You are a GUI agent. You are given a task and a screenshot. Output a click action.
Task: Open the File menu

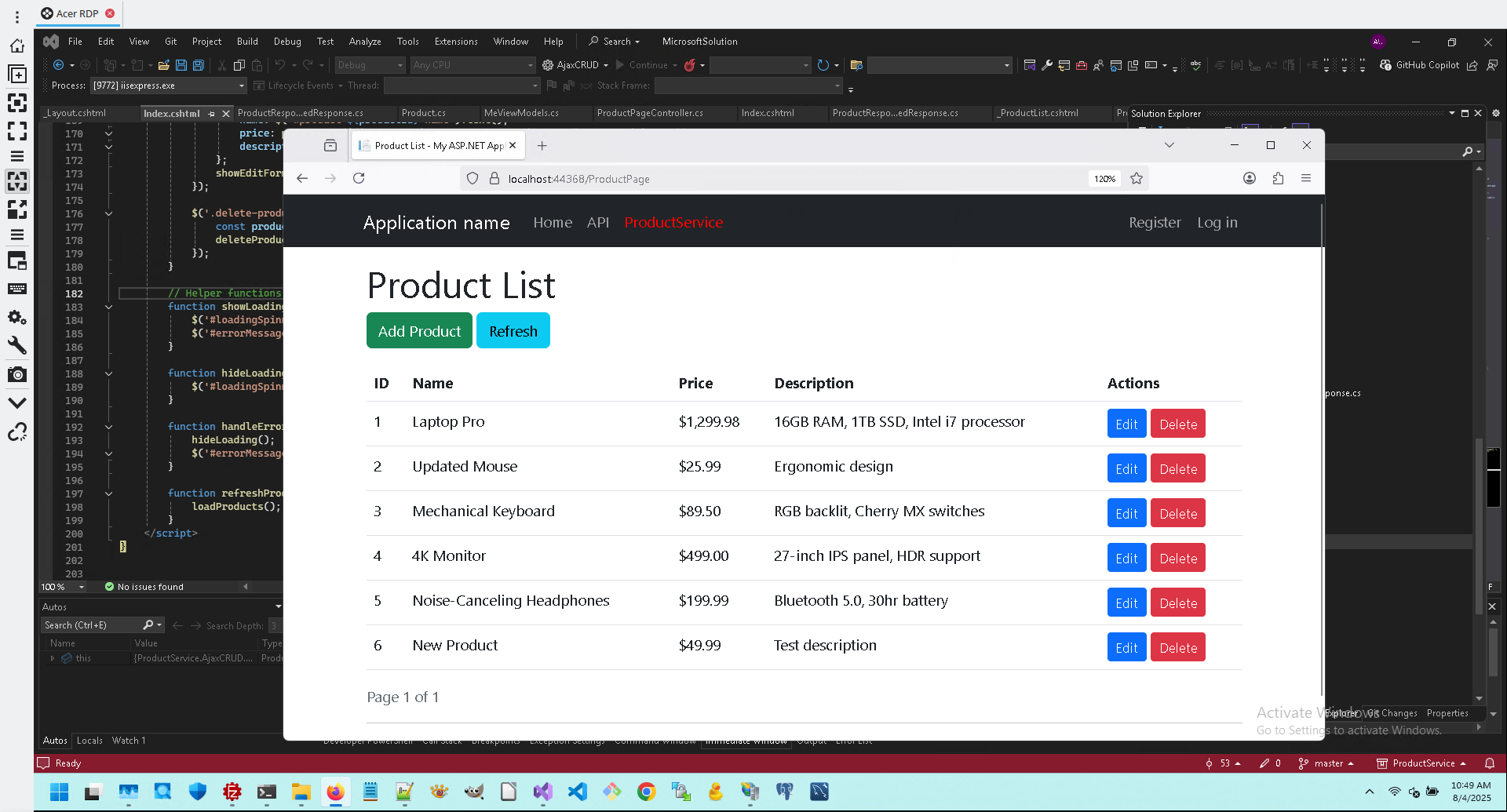(75, 42)
